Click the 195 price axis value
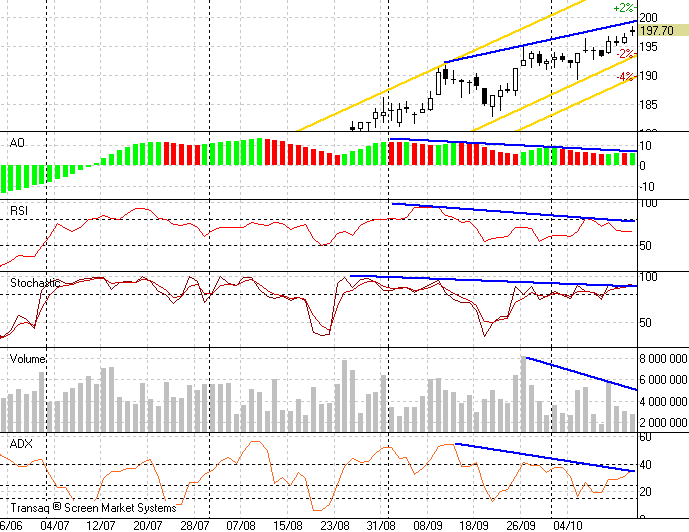689x532 pixels. coord(649,47)
